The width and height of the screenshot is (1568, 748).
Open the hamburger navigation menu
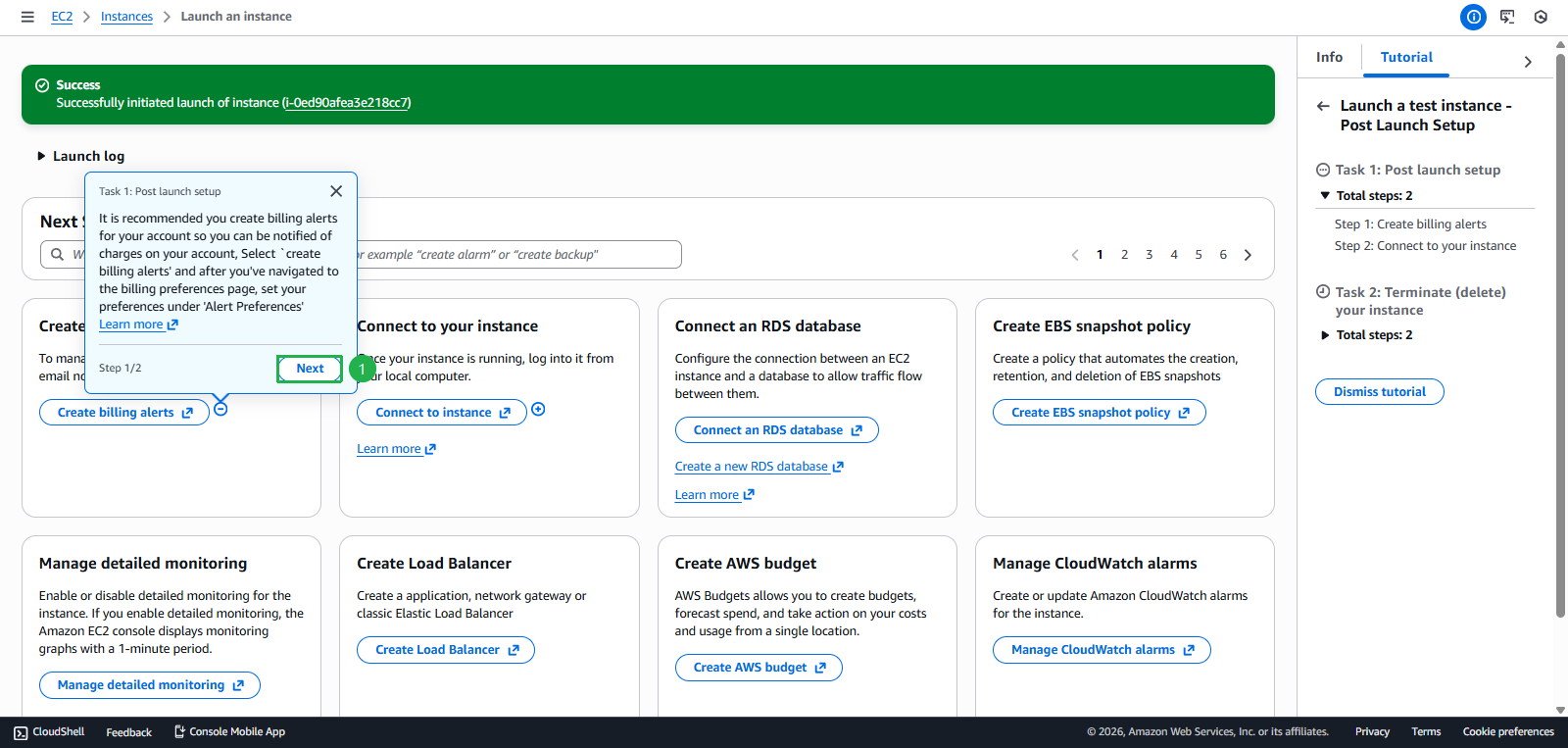(27, 17)
